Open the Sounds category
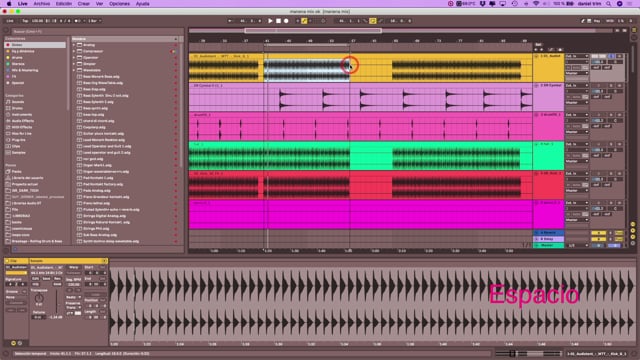 [x=18, y=102]
